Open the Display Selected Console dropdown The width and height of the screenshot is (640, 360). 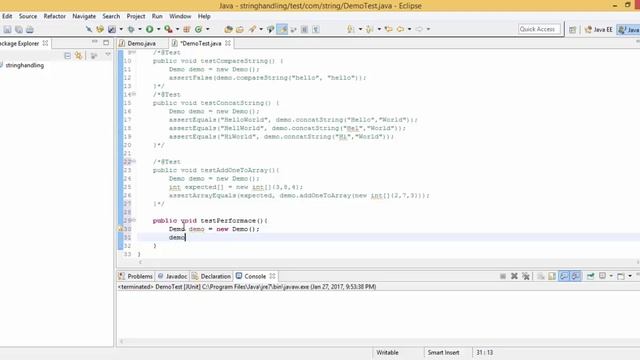pyautogui.click(x=611, y=276)
